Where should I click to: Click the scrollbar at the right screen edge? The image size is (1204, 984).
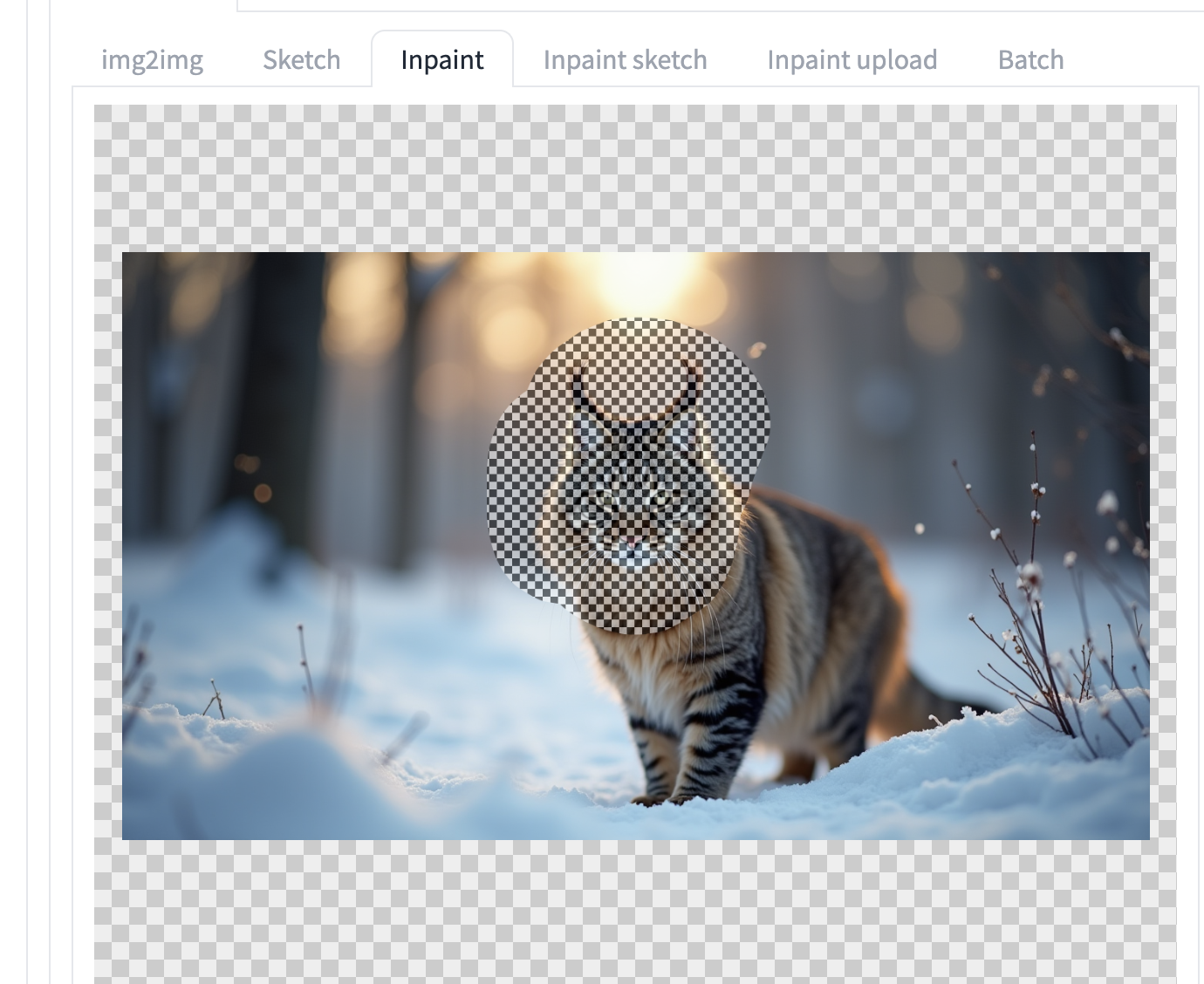click(x=1199, y=489)
